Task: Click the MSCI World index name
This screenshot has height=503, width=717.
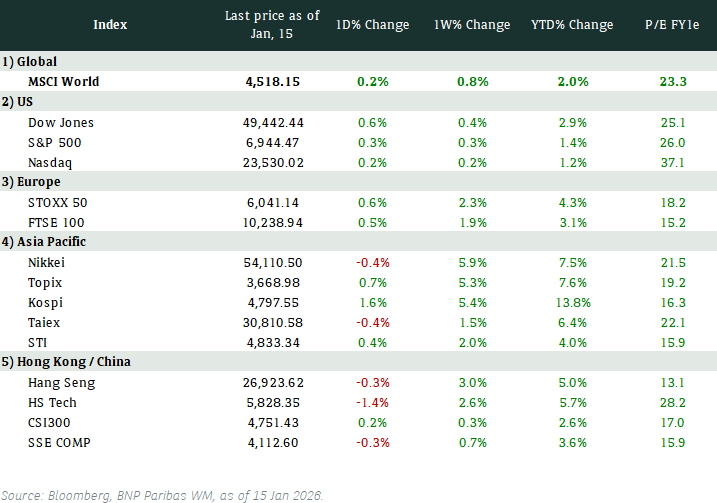Action: (x=64, y=81)
